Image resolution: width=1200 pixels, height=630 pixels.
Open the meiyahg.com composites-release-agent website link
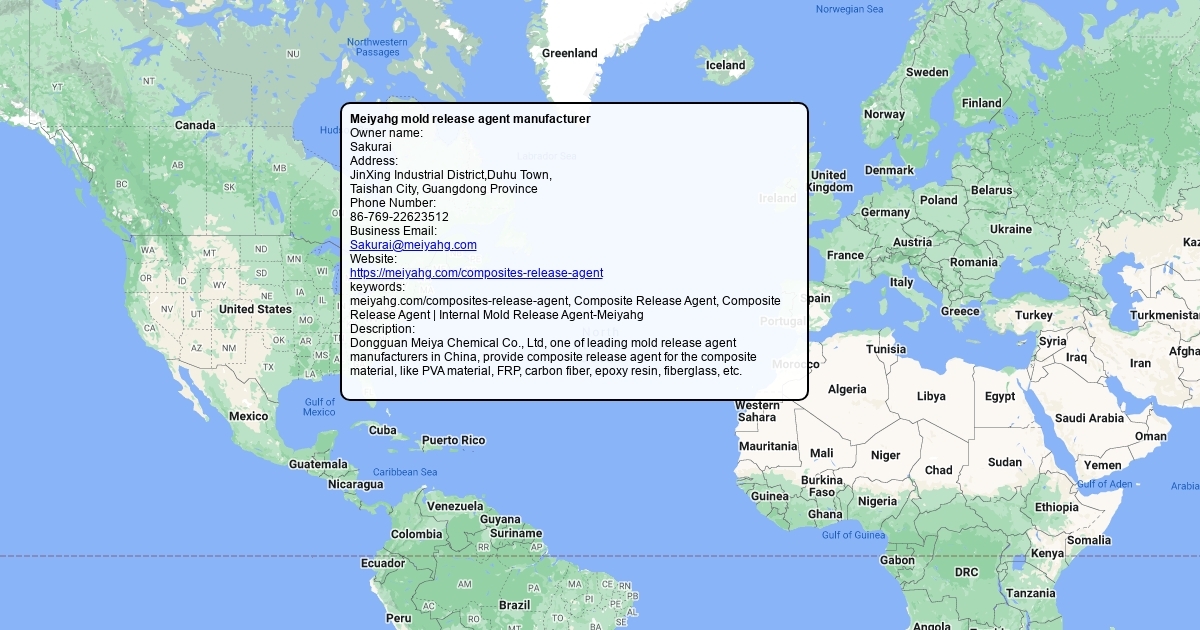476,273
